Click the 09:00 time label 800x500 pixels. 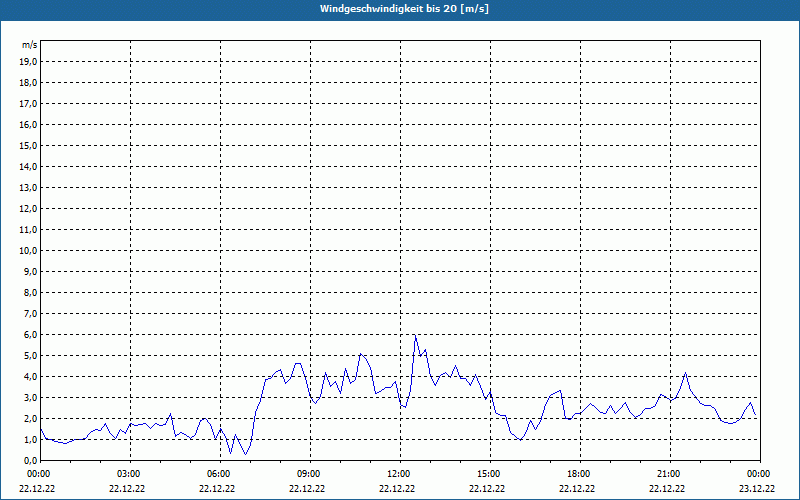pos(310,474)
